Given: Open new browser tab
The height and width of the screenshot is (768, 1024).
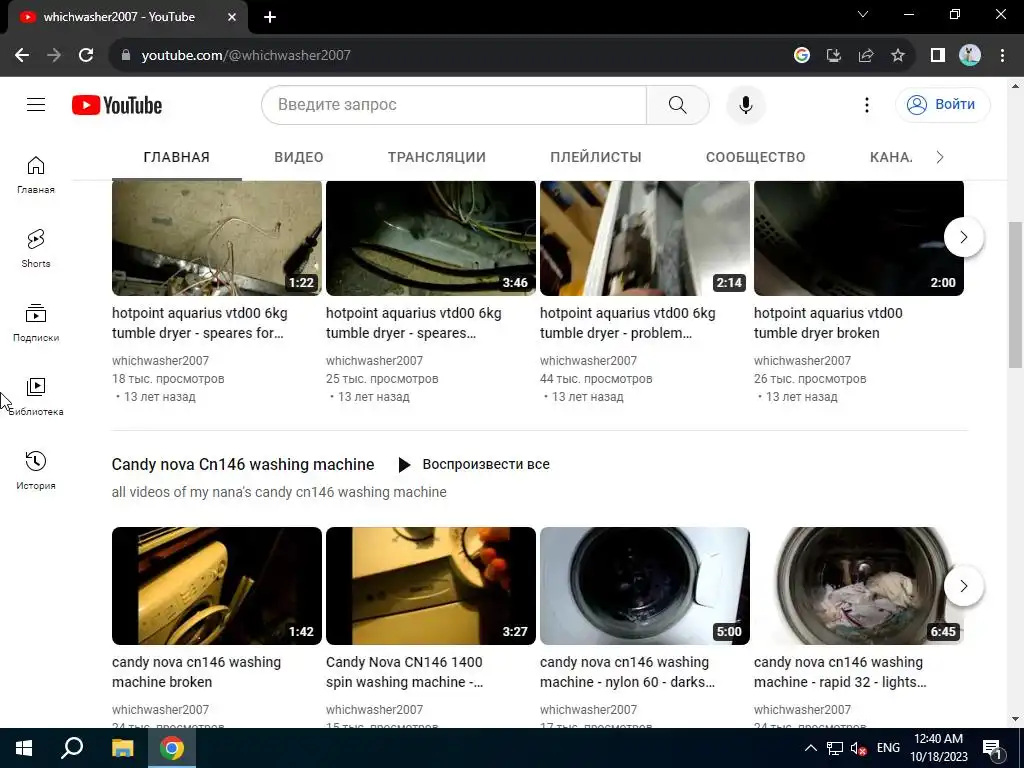Looking at the screenshot, I should [x=270, y=17].
